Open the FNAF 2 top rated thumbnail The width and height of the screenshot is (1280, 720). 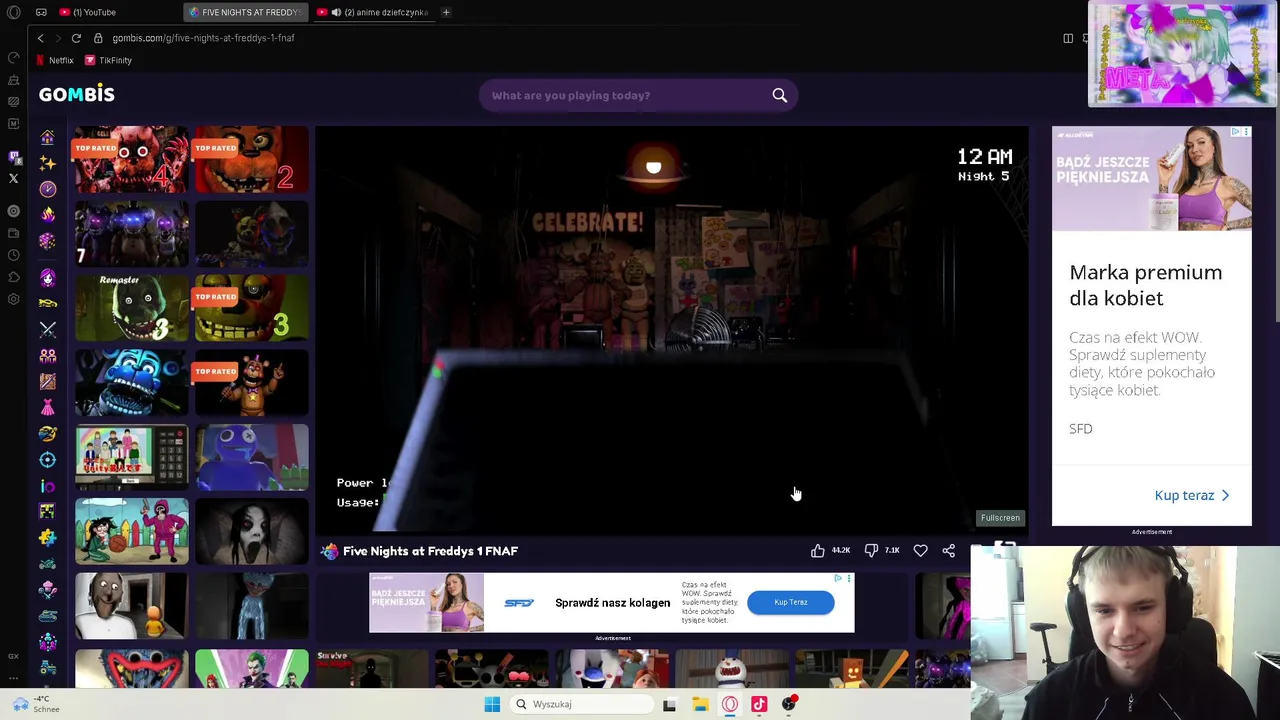pyautogui.click(x=252, y=159)
